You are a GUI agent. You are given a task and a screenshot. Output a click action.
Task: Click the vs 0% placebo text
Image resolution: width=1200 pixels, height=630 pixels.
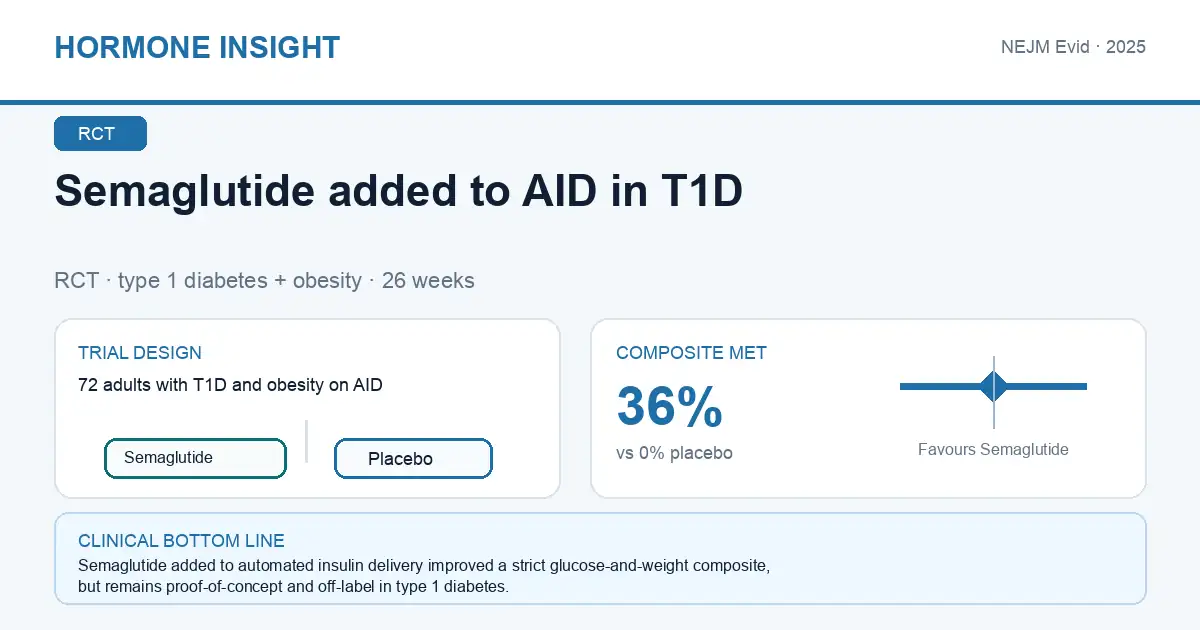[674, 453]
